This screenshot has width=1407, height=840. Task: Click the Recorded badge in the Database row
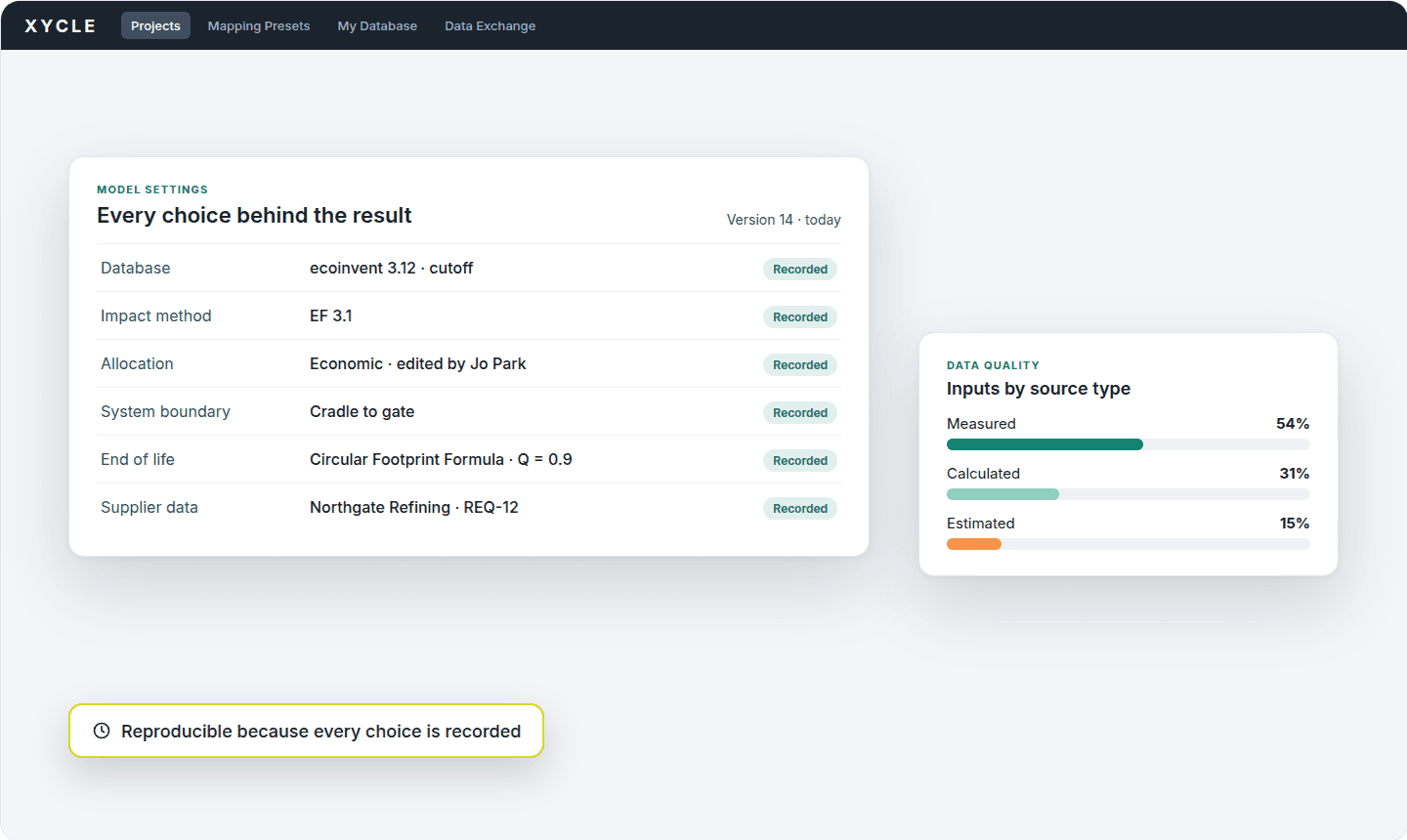(x=800, y=269)
